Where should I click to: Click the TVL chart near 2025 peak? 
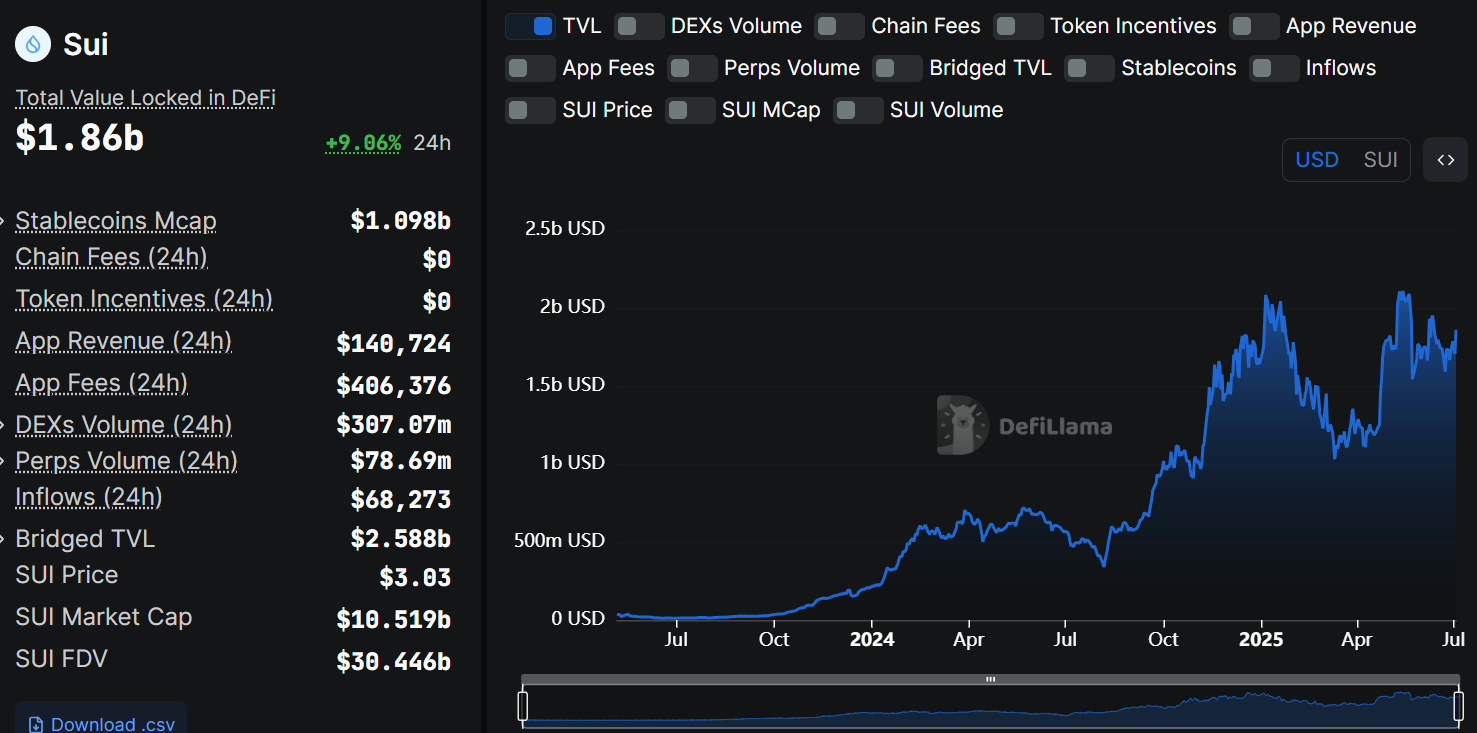pyautogui.click(x=1268, y=298)
